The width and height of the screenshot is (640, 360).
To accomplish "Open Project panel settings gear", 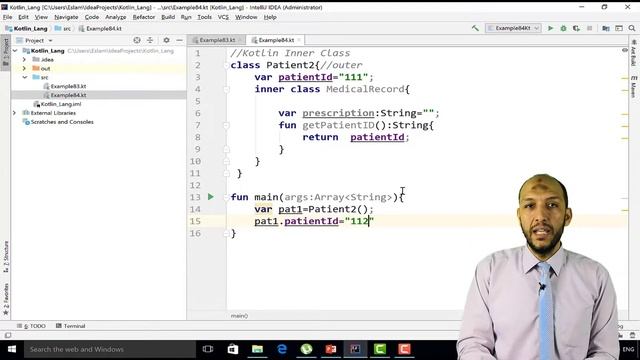I will [166, 40].
